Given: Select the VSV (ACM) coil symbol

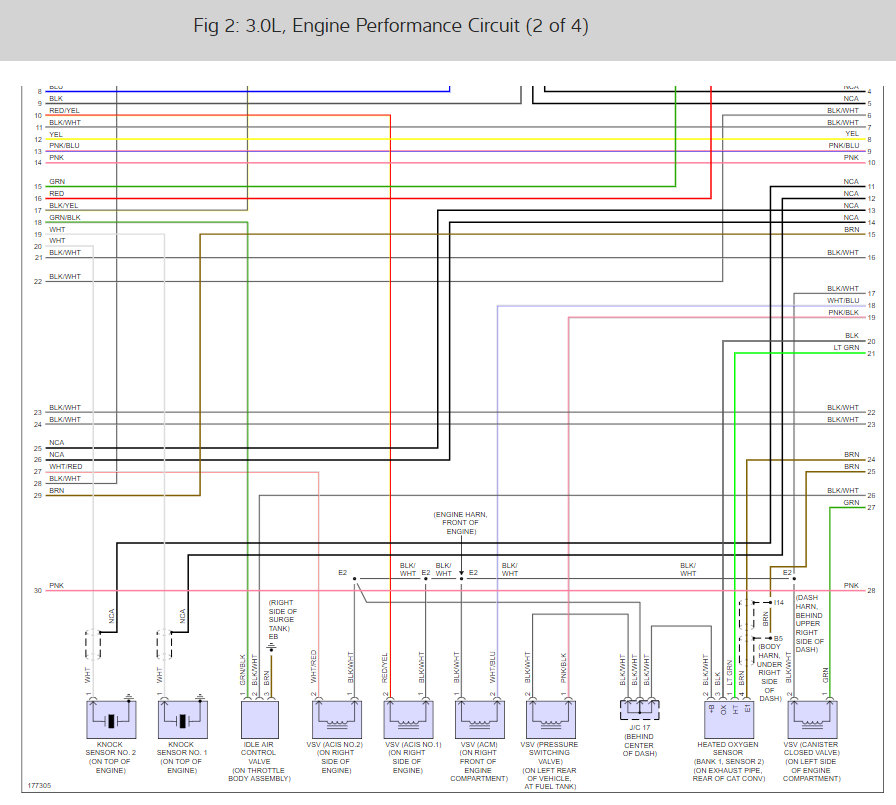Looking at the screenshot, I should [x=479, y=719].
